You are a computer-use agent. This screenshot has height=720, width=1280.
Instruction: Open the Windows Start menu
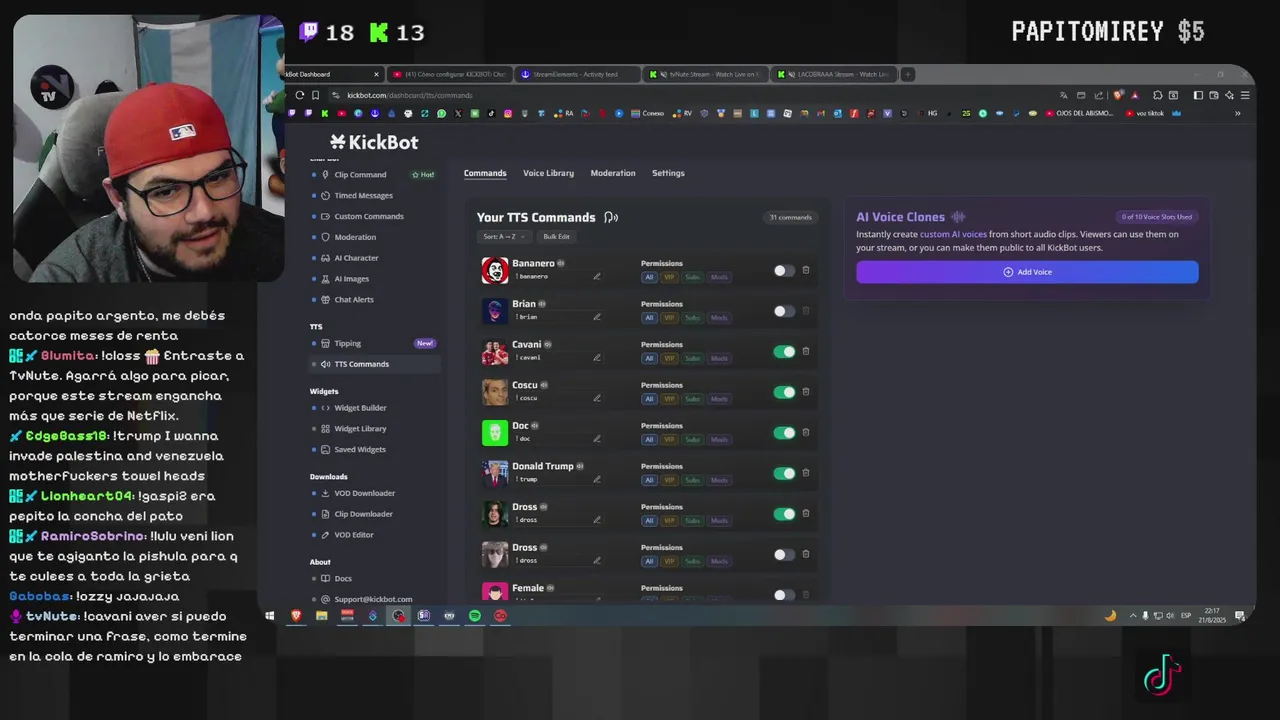(269, 616)
